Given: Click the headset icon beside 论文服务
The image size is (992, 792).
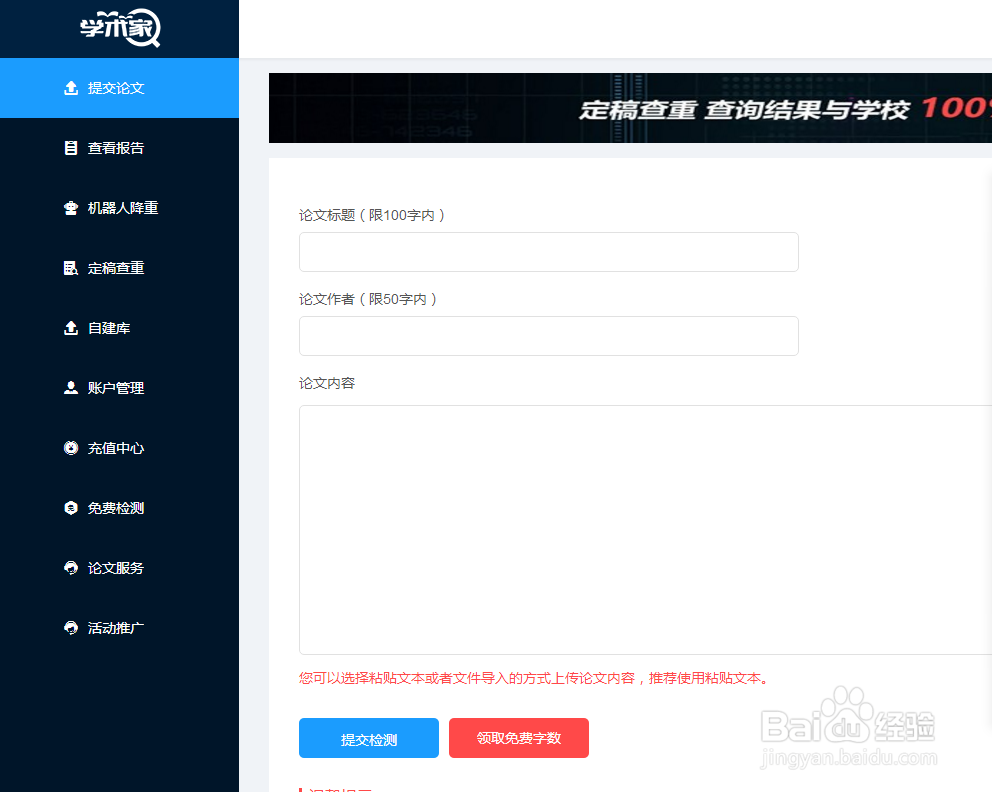Looking at the screenshot, I should pos(71,568).
